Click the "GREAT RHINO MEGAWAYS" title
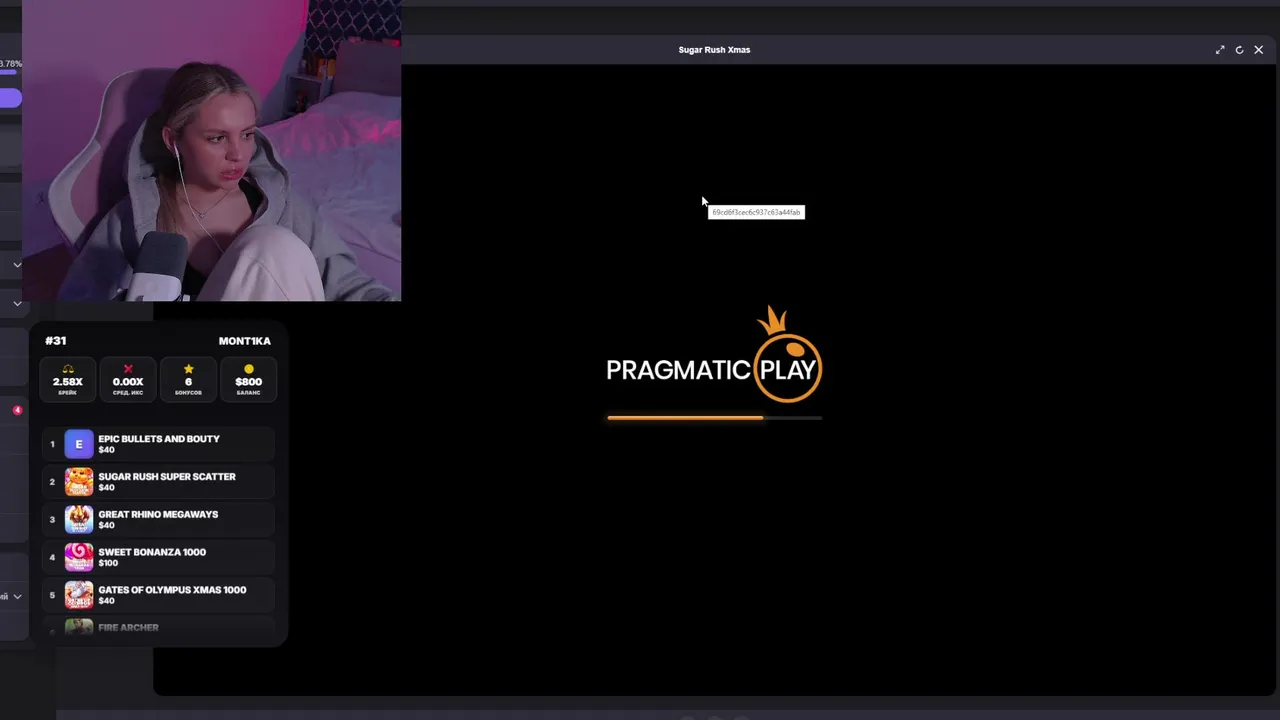Viewport: 1280px width, 720px height. (x=158, y=514)
